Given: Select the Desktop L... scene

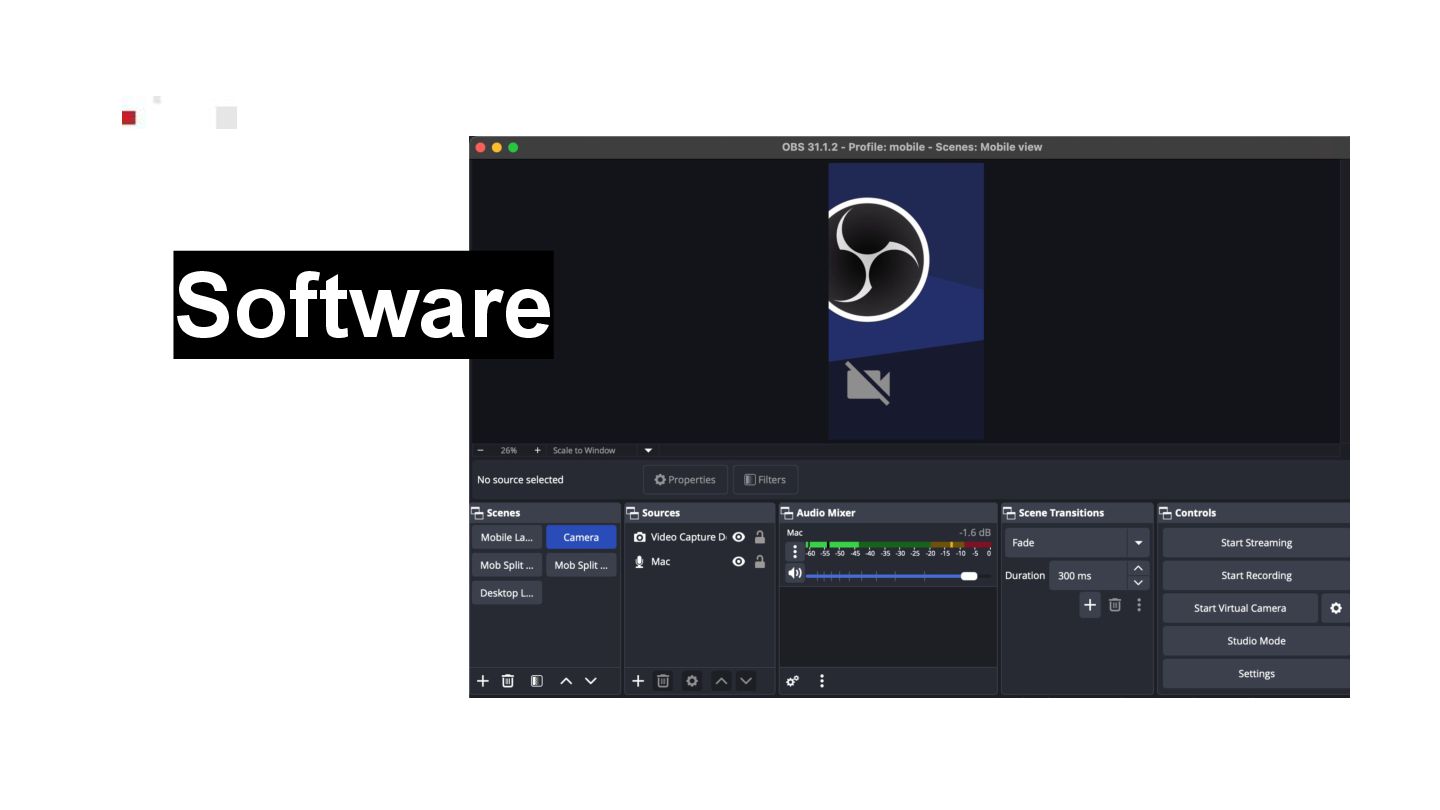Looking at the screenshot, I should pyautogui.click(x=507, y=593).
